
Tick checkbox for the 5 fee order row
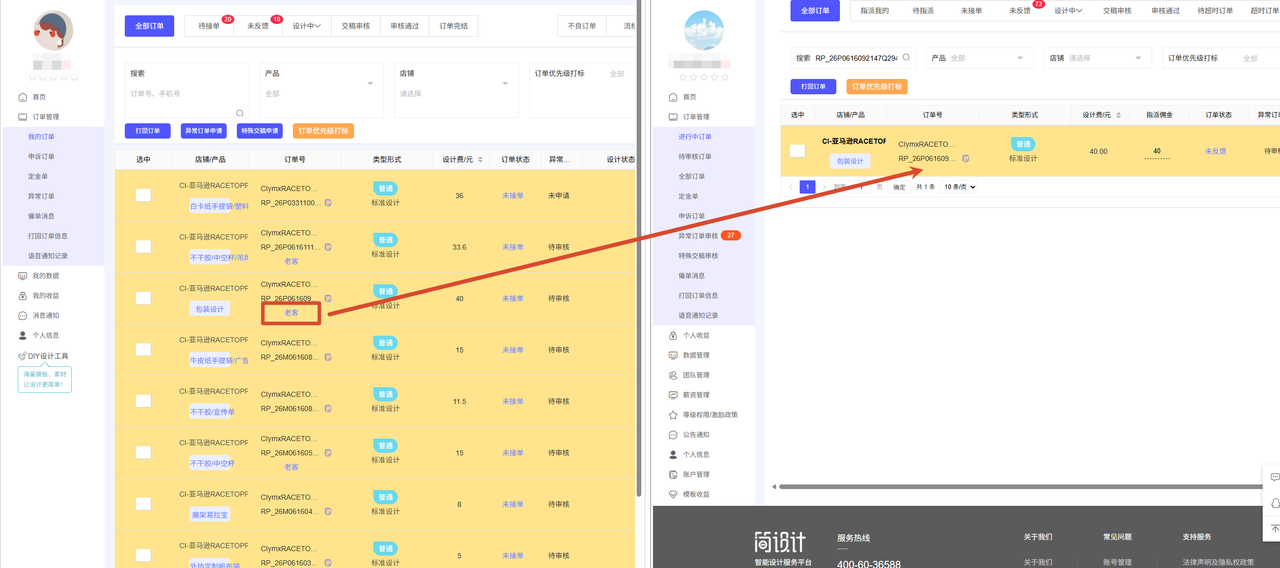point(143,555)
